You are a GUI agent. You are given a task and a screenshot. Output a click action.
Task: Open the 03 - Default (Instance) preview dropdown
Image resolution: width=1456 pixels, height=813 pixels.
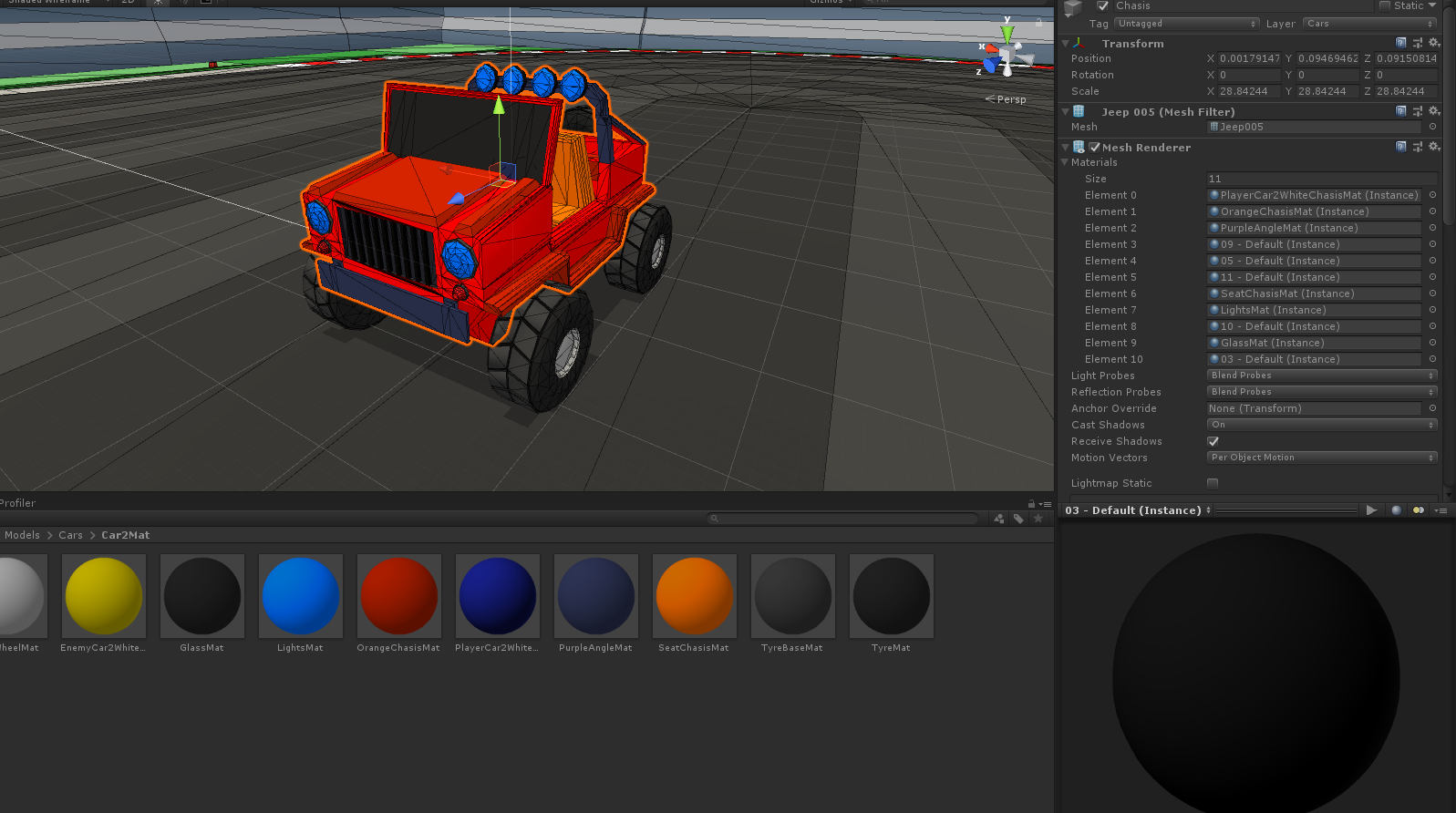point(1138,510)
